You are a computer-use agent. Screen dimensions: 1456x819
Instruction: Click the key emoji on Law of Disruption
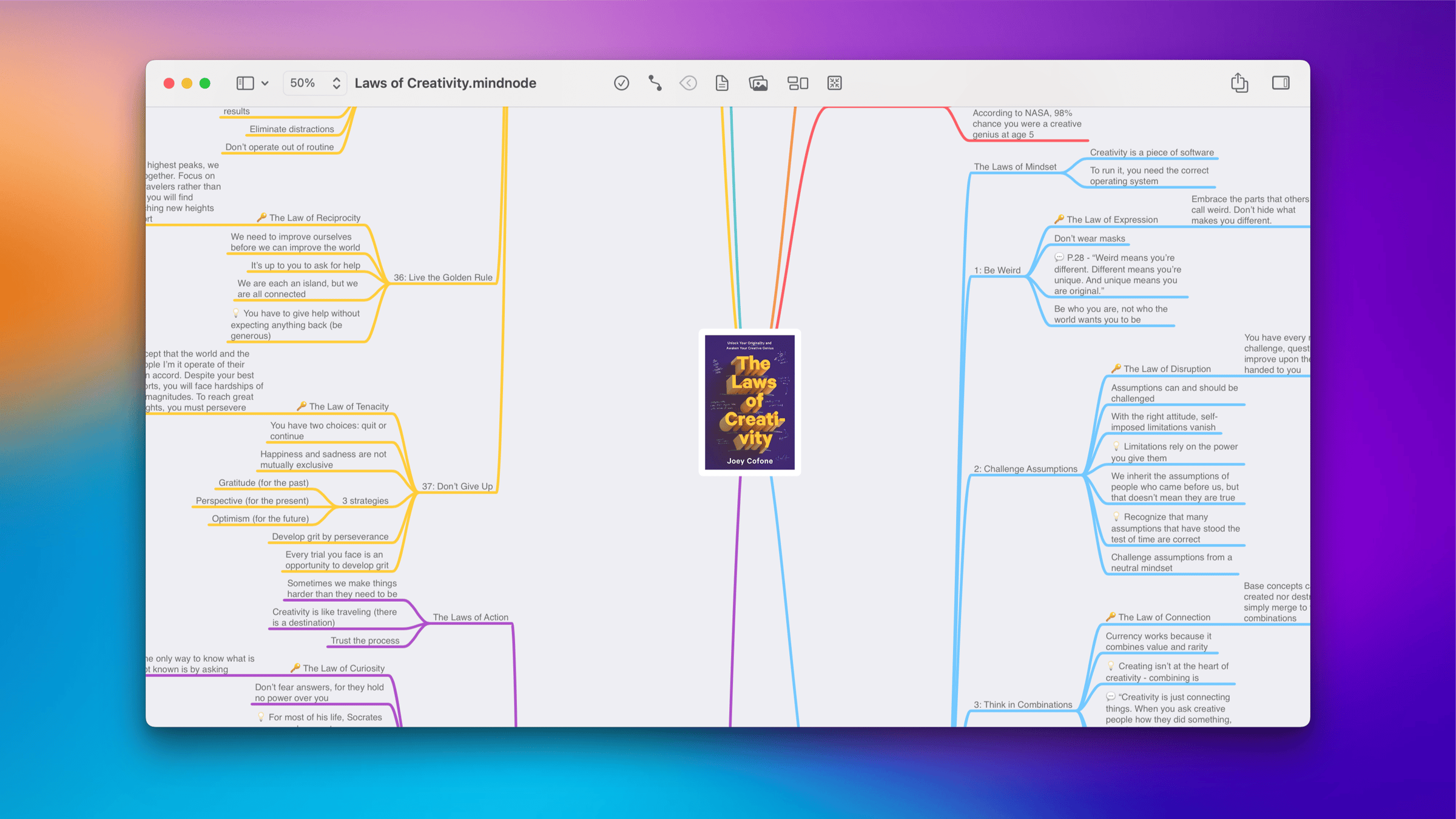pyautogui.click(x=1116, y=368)
